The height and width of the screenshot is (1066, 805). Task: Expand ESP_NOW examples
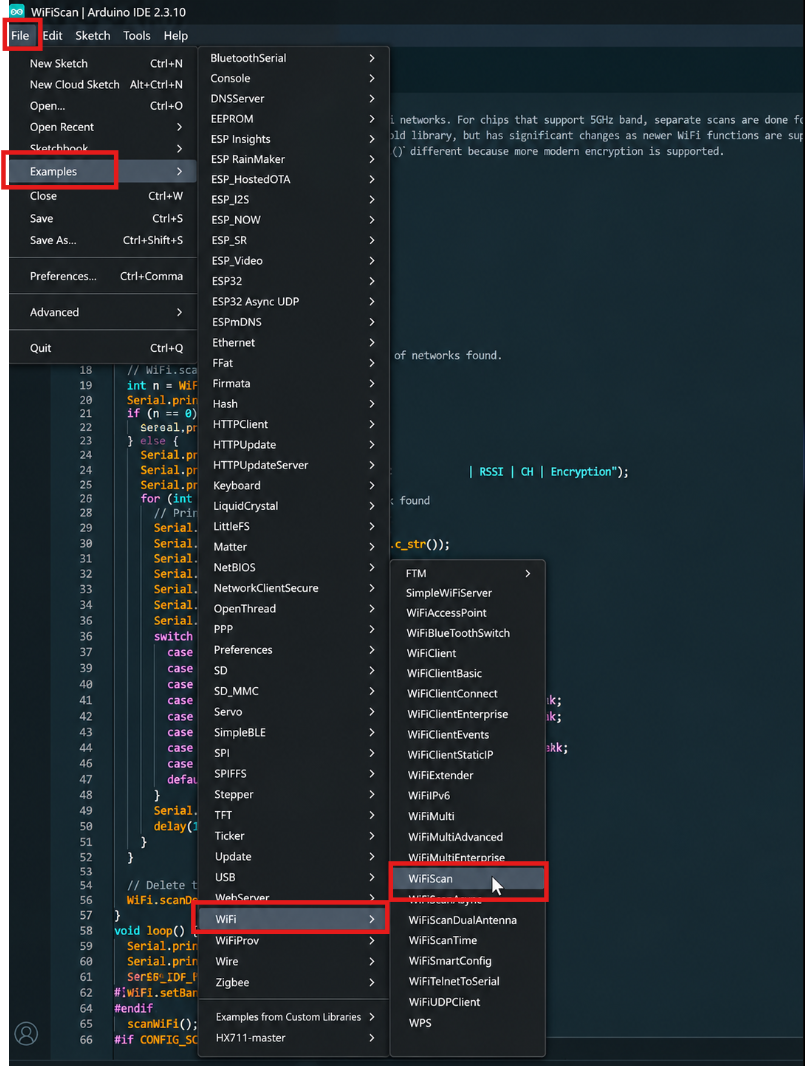coord(293,220)
